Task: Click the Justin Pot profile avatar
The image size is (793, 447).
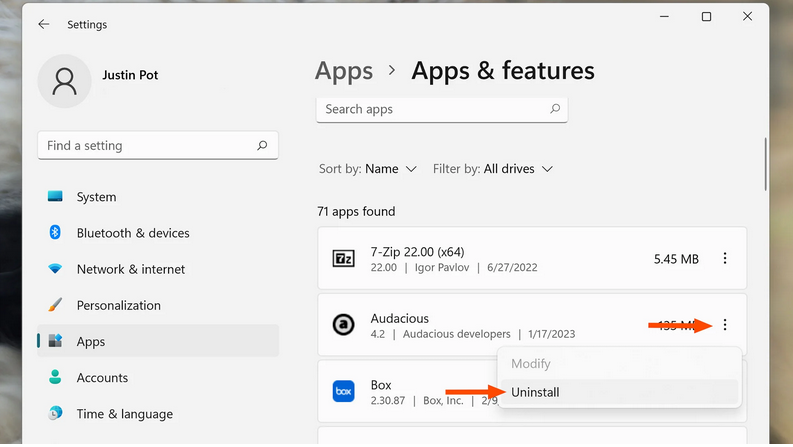Action: pos(64,81)
